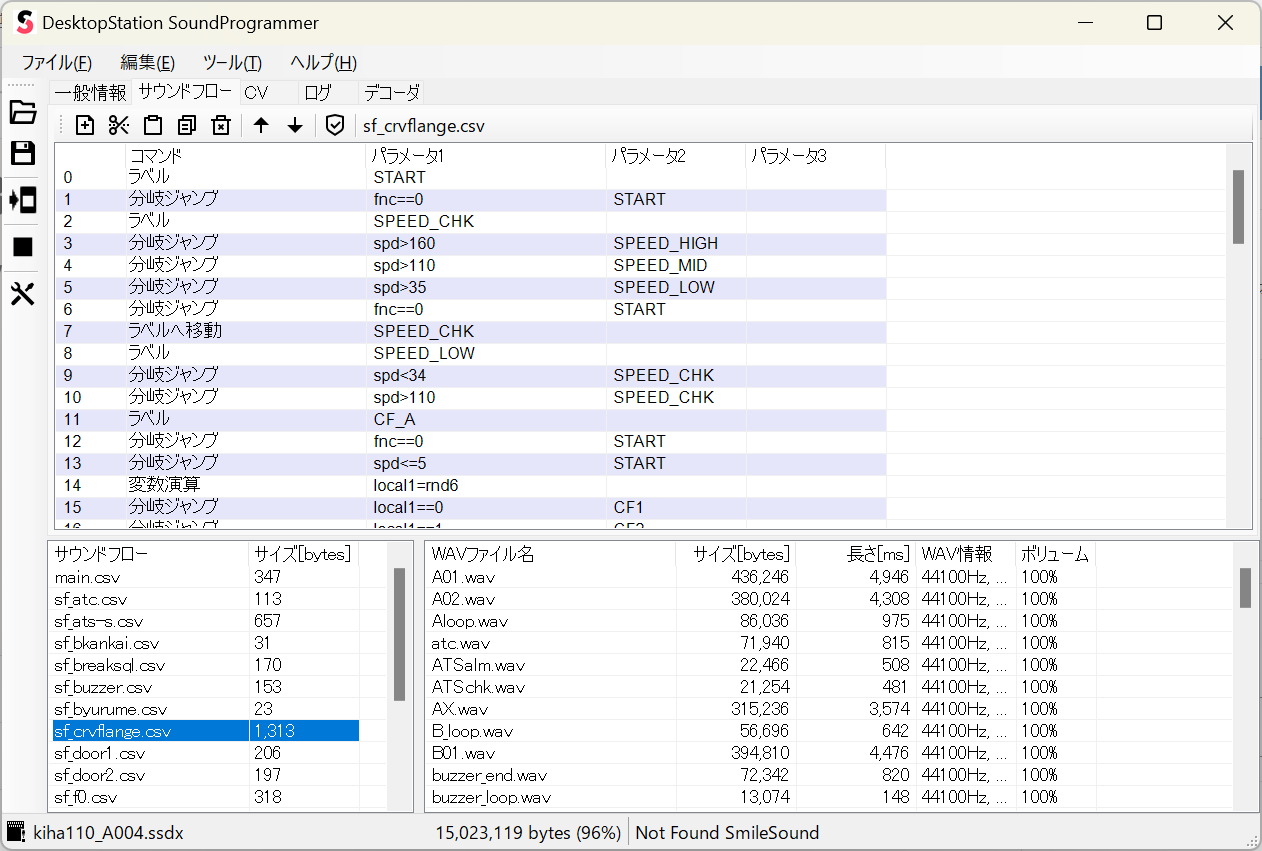Move row up with up arrow
The height and width of the screenshot is (851, 1262).
pos(261,125)
